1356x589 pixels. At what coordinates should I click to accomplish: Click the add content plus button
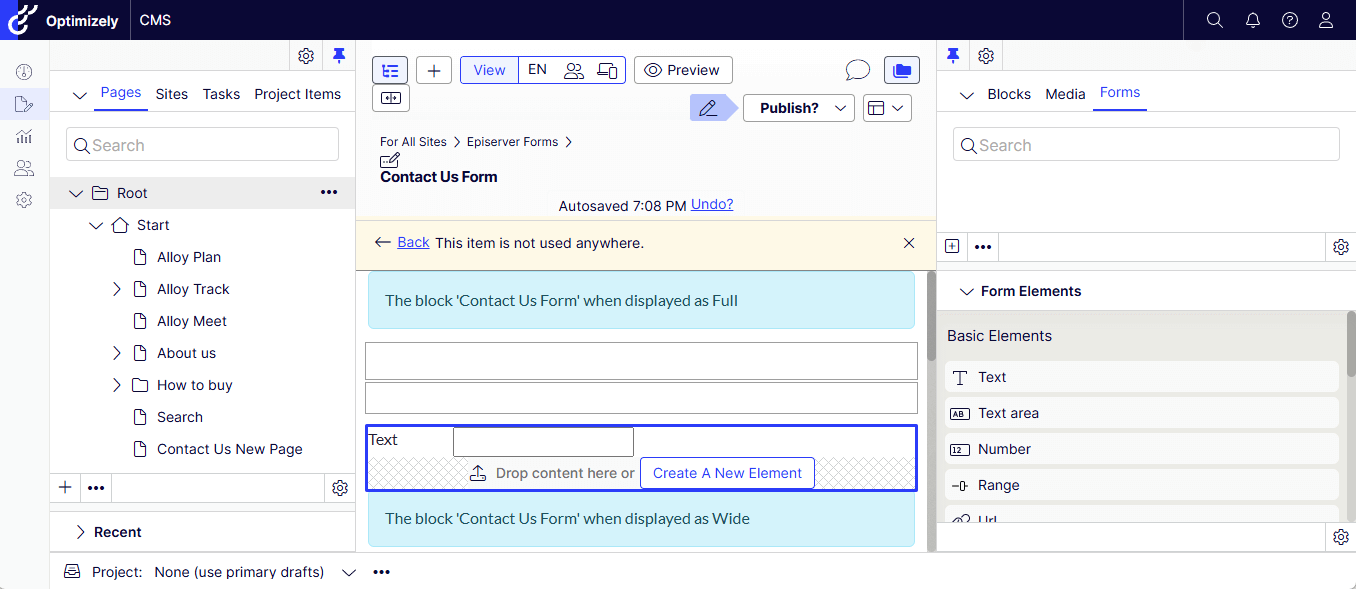coord(434,70)
